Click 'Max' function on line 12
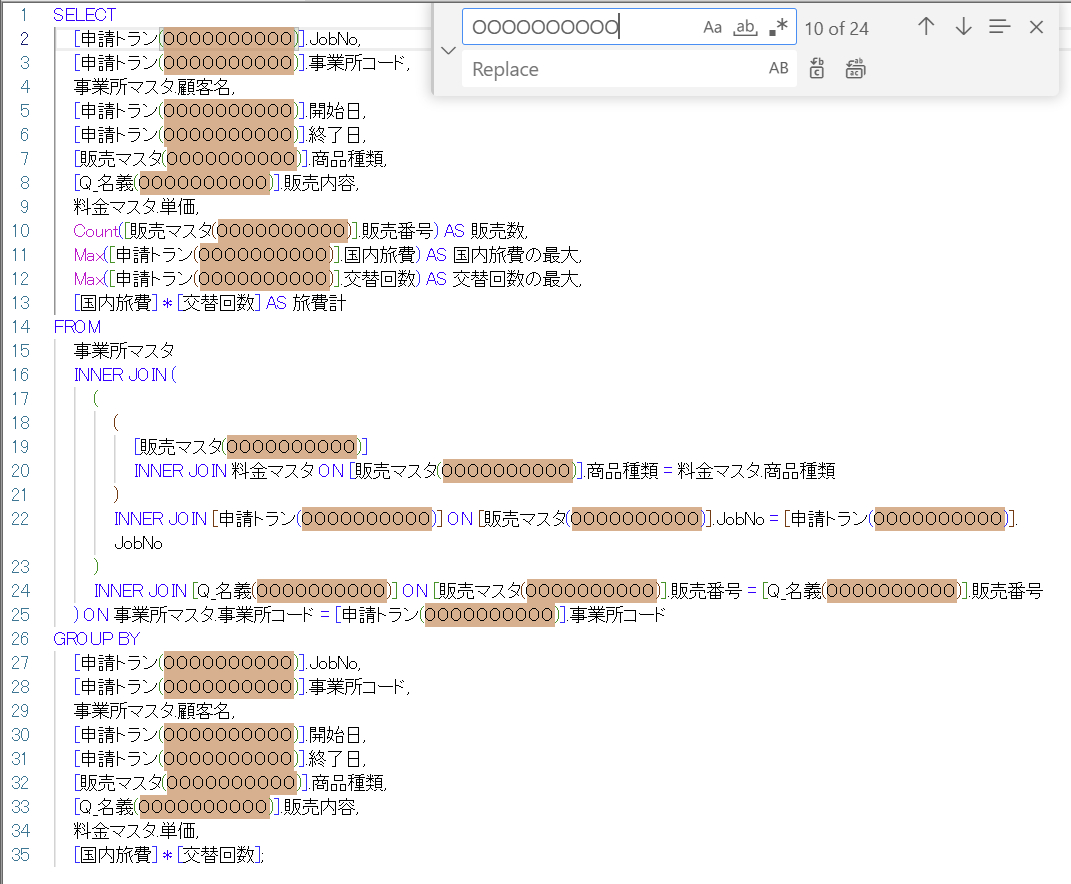Viewport: 1071px width, 884px height. [89, 279]
